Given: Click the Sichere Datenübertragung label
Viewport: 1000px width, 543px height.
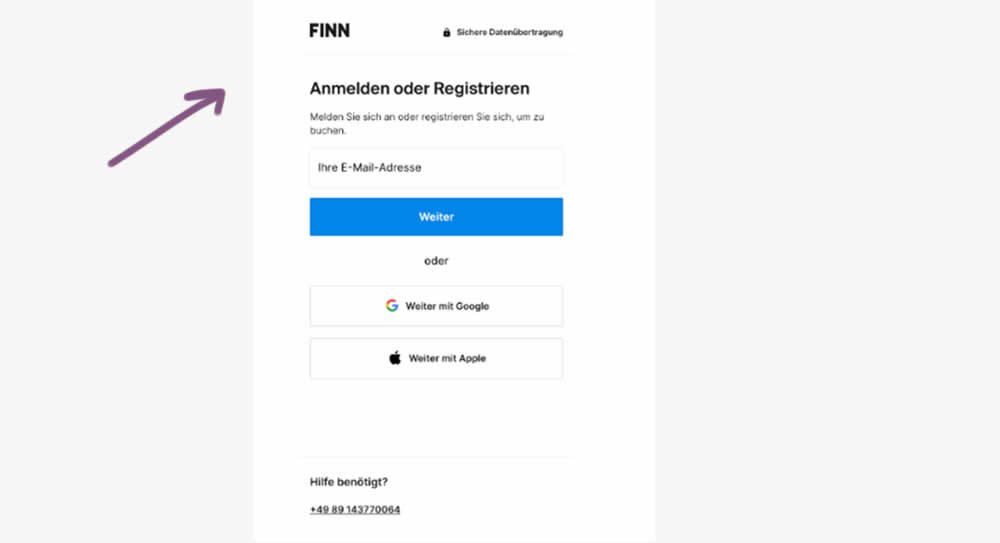Looking at the screenshot, I should pos(509,33).
